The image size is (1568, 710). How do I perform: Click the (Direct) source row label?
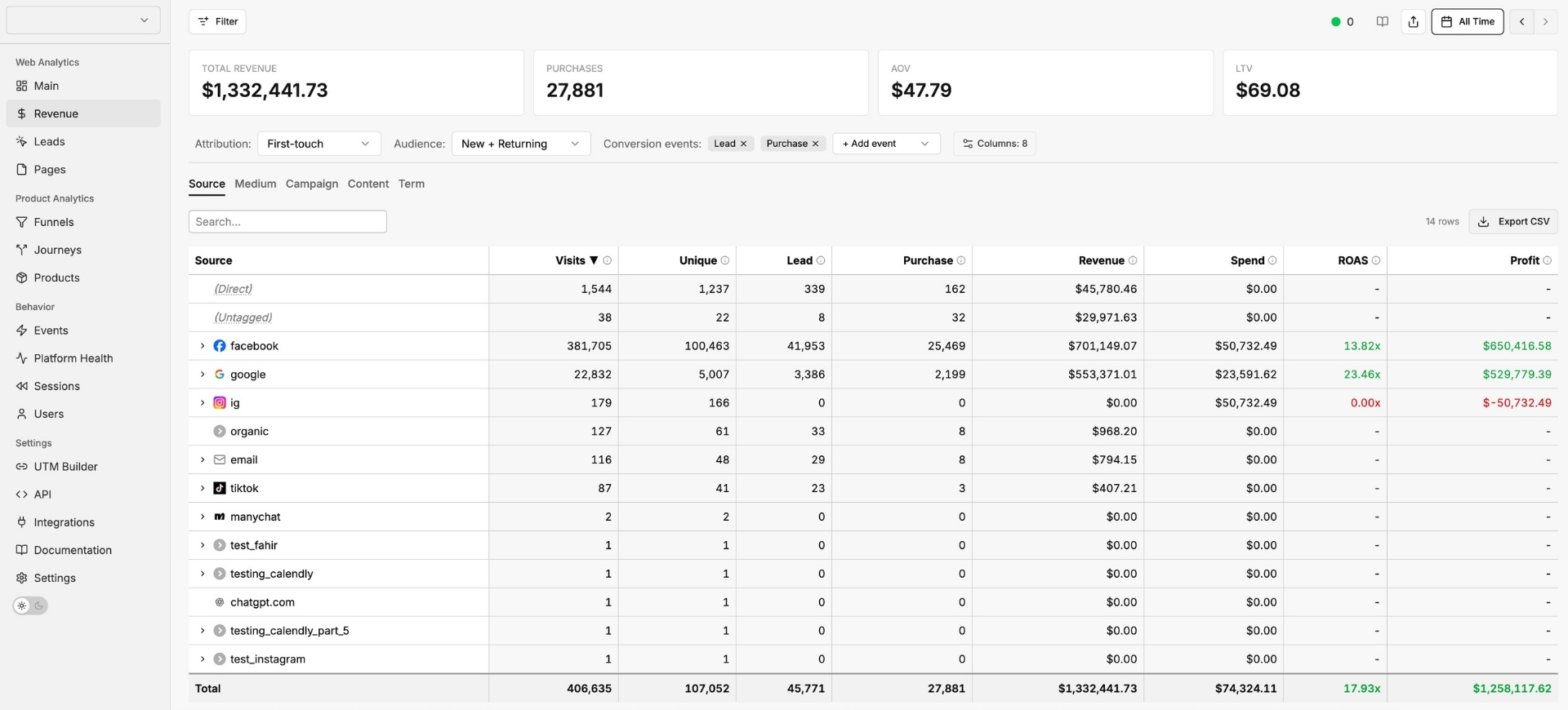pyautogui.click(x=233, y=289)
